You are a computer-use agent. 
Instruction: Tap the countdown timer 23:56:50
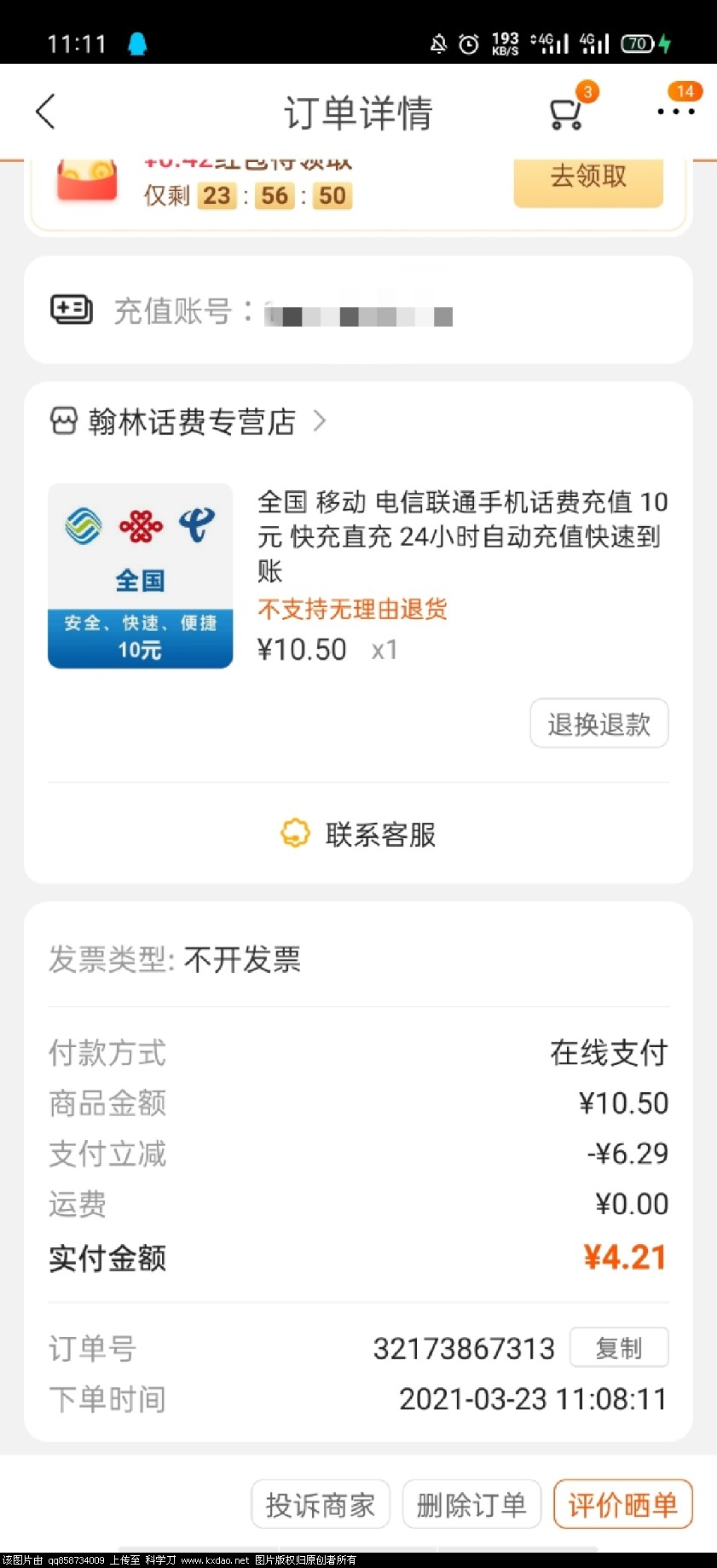(275, 196)
